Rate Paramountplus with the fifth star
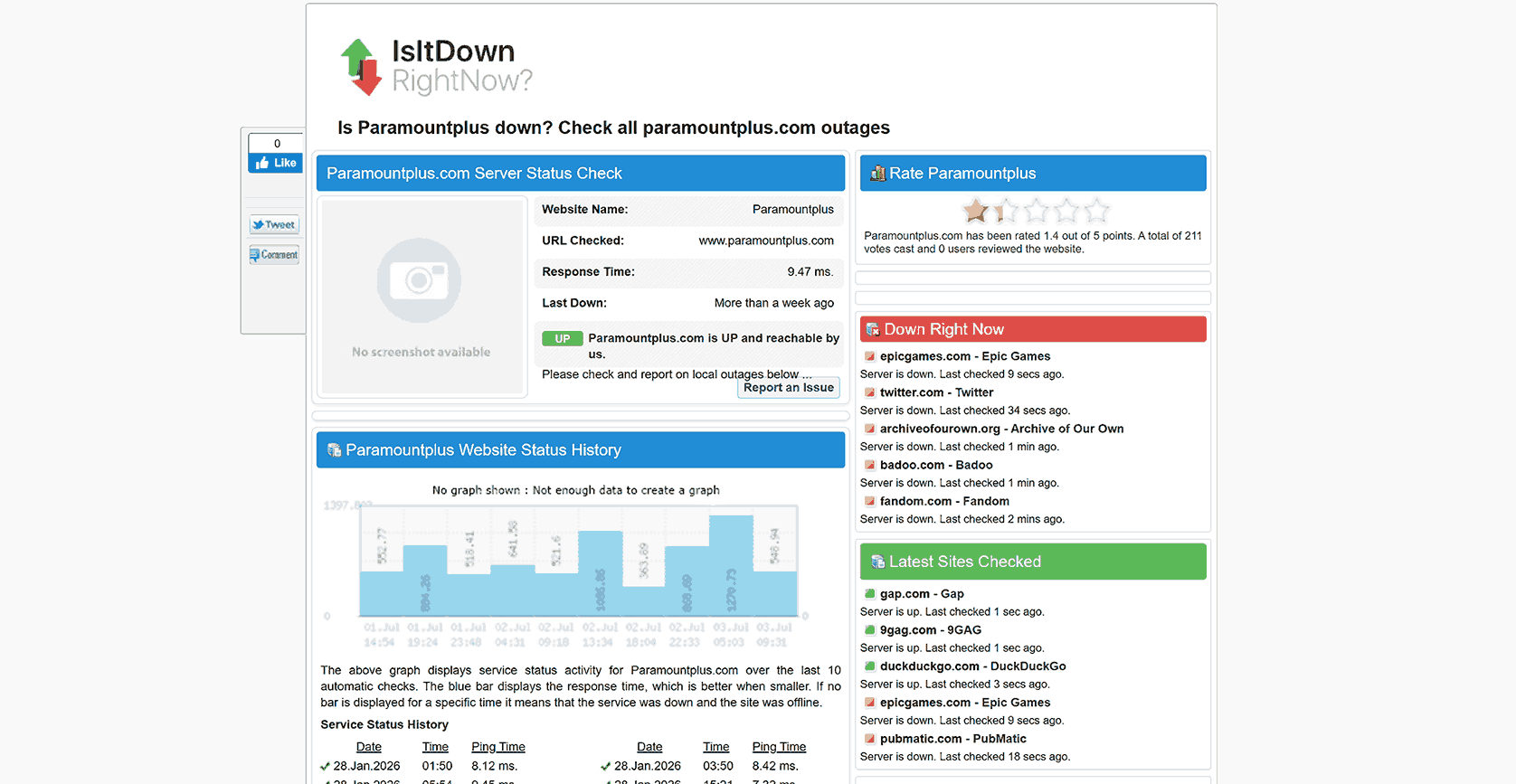Viewport: 1516px width, 784px height. [x=1096, y=212]
